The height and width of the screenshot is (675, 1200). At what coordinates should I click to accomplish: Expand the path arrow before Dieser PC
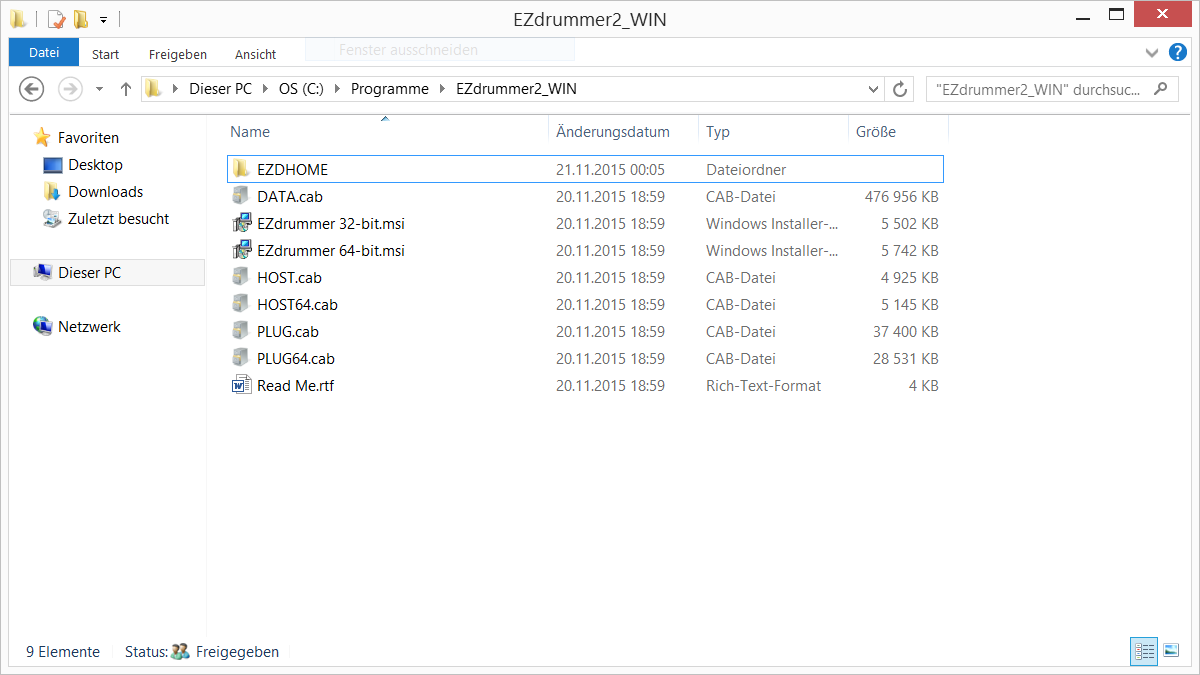pyautogui.click(x=176, y=89)
